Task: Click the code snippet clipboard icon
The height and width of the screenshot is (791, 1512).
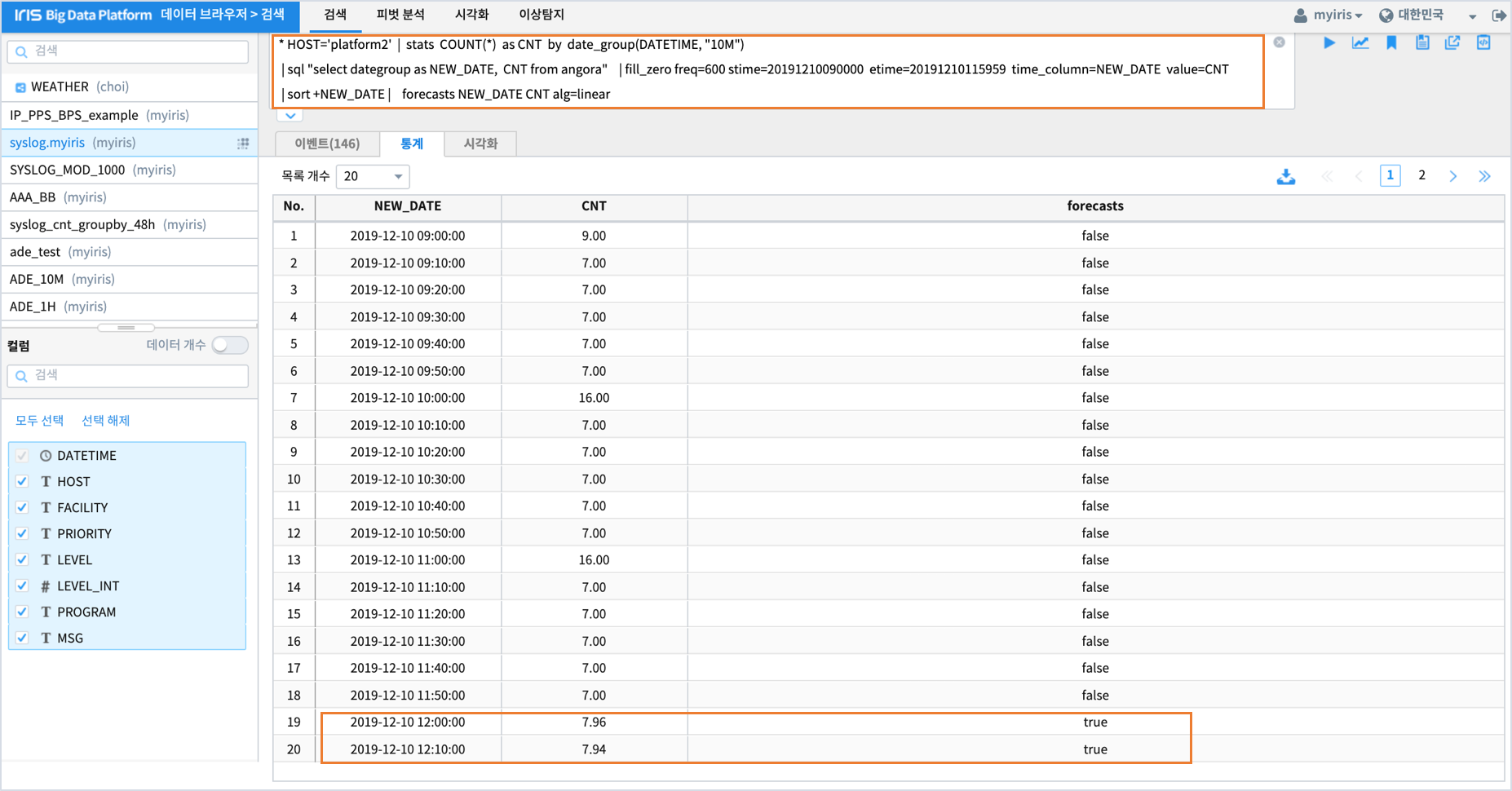Action: coord(1483,42)
